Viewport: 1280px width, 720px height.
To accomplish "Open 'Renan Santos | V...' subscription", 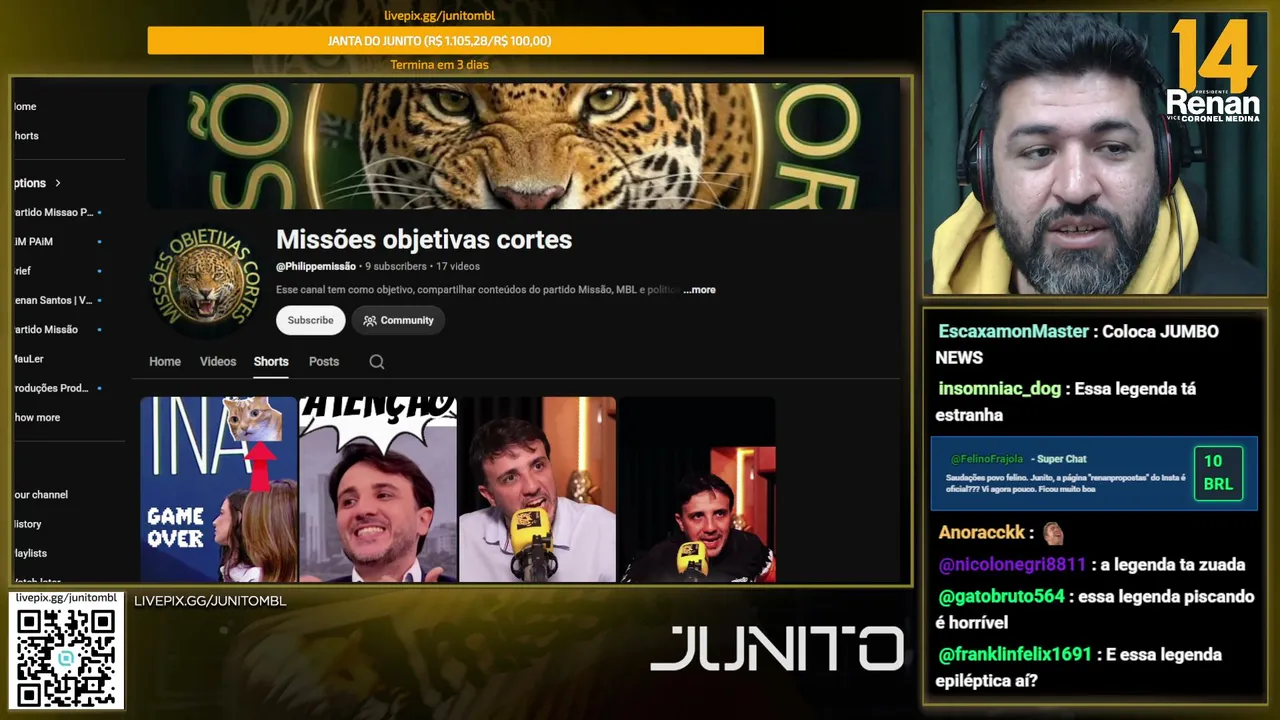I will point(53,300).
